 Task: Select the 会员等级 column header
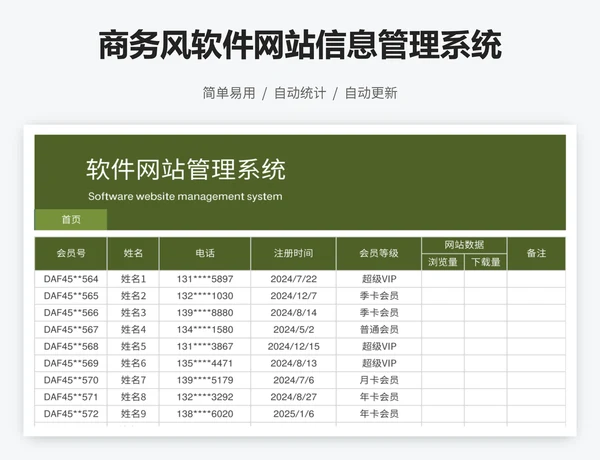click(379, 253)
